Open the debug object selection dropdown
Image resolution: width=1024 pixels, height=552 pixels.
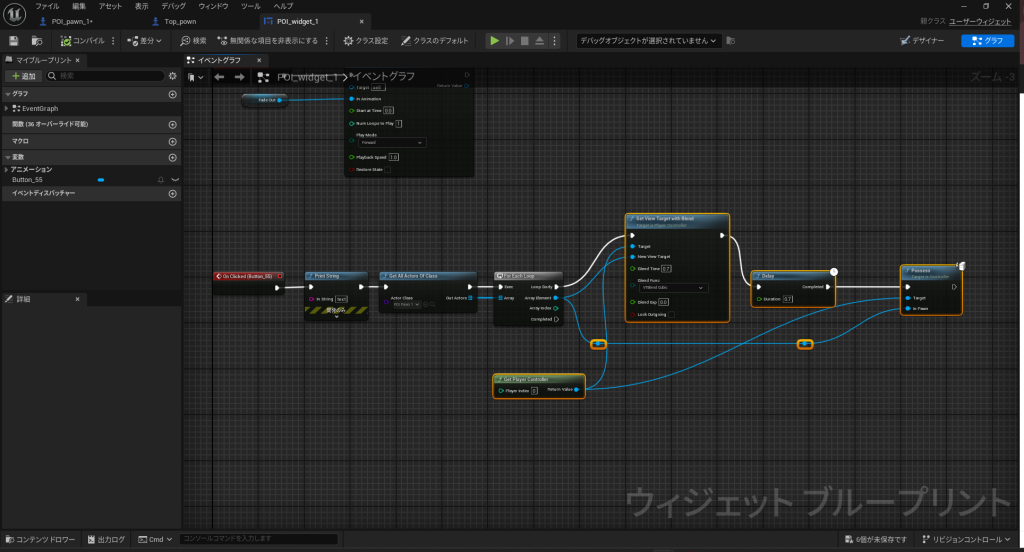[x=649, y=41]
